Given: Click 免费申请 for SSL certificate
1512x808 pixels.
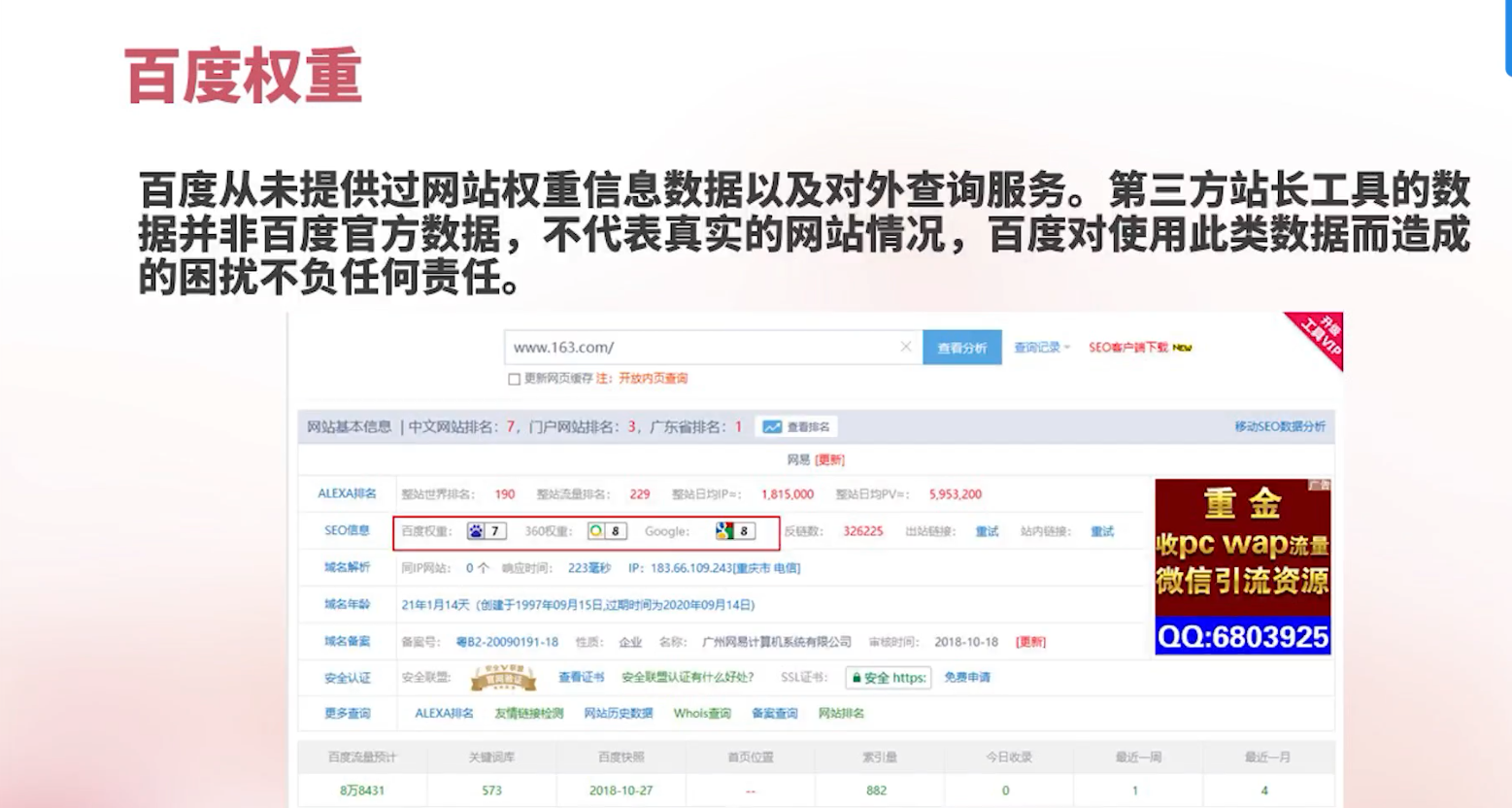Looking at the screenshot, I should (x=968, y=677).
